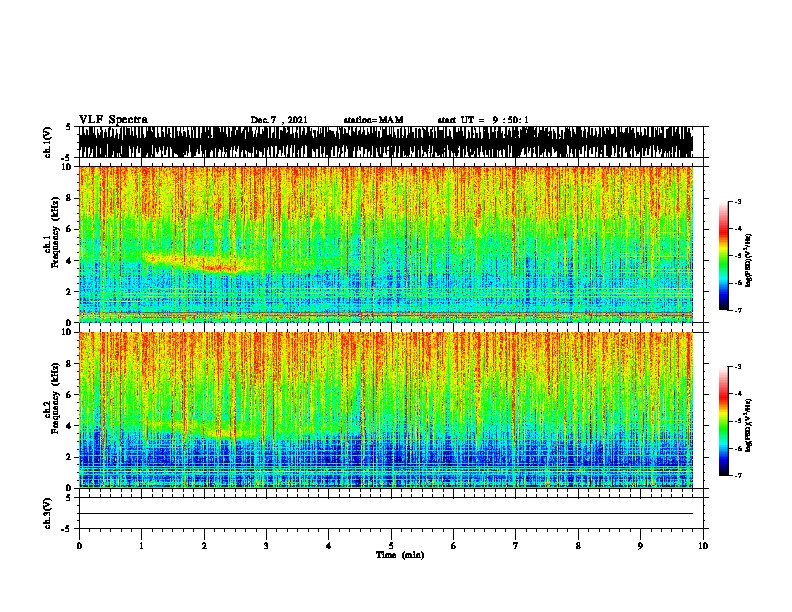Pick the ch.2 spectrogram color bar
The height and width of the screenshot is (612, 792).
[x=724, y=421]
